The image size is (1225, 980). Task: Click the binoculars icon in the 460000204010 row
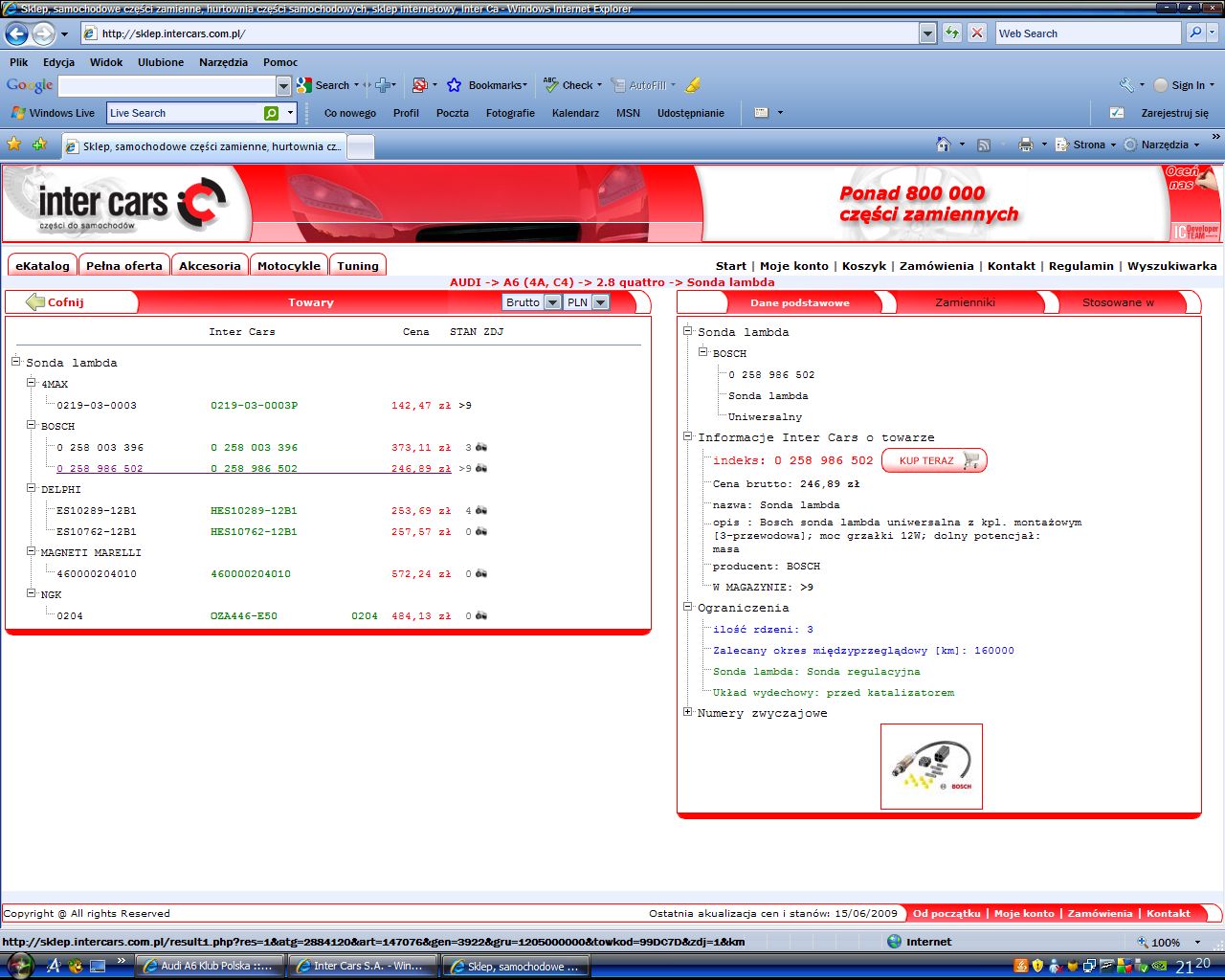point(481,573)
